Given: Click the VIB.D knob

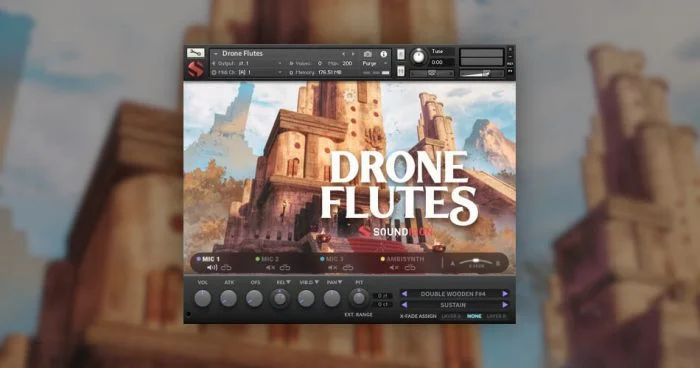Looking at the screenshot, I should click(x=306, y=298).
